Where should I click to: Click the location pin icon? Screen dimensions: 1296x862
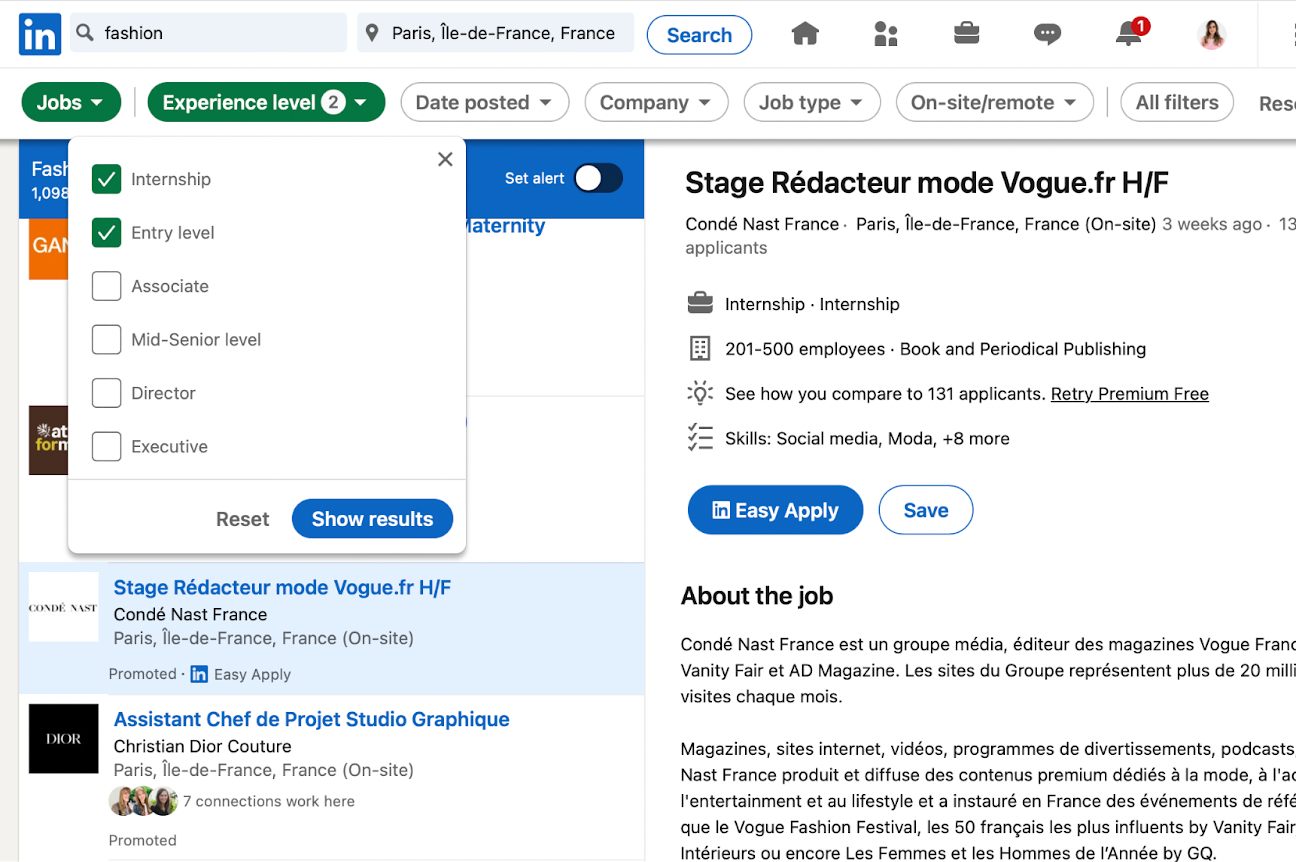point(372,33)
